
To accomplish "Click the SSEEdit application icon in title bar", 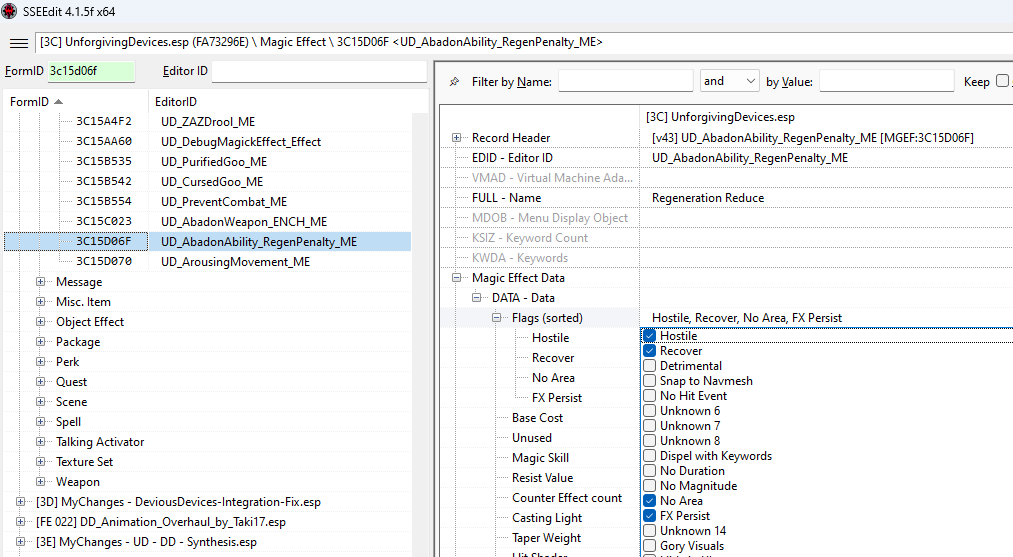I will tap(9, 11).
